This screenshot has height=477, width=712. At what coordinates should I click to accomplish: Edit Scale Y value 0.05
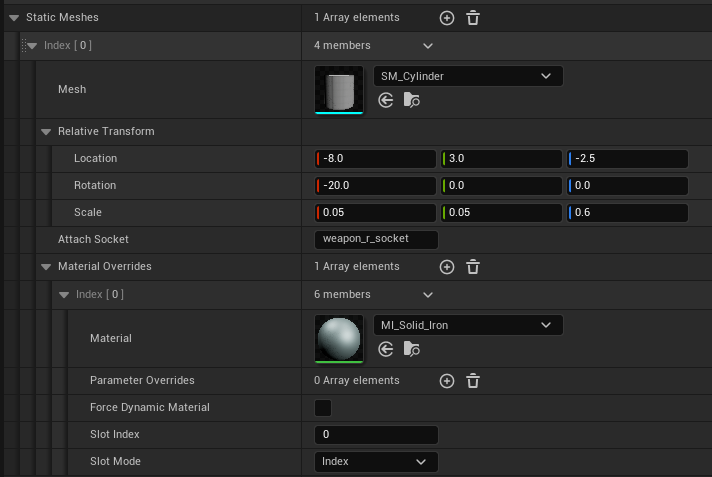tap(501, 213)
